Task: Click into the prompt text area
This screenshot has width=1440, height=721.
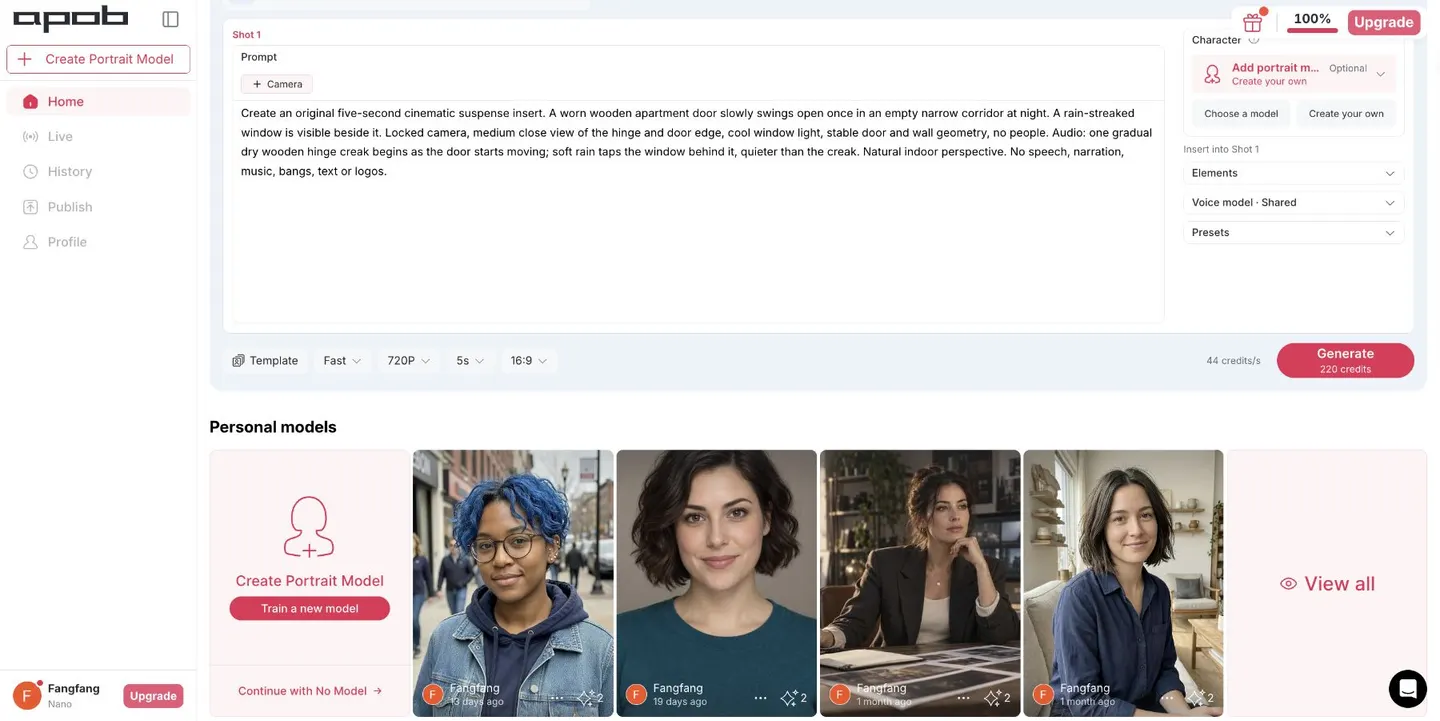Action: click(x=698, y=210)
